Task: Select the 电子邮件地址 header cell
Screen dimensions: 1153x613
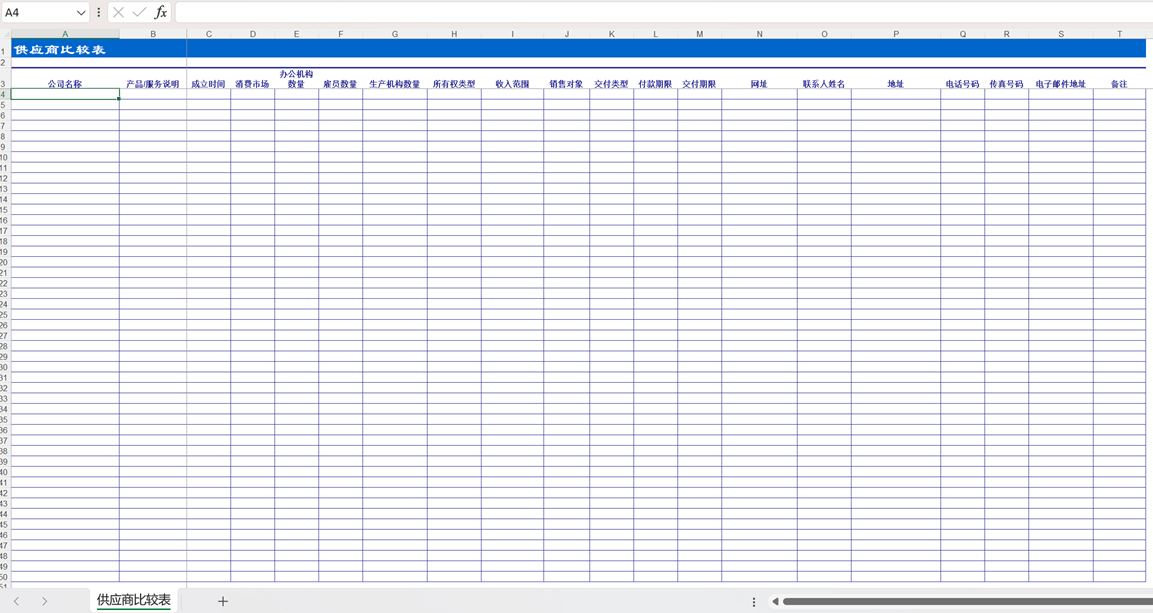Action: click(x=1060, y=84)
